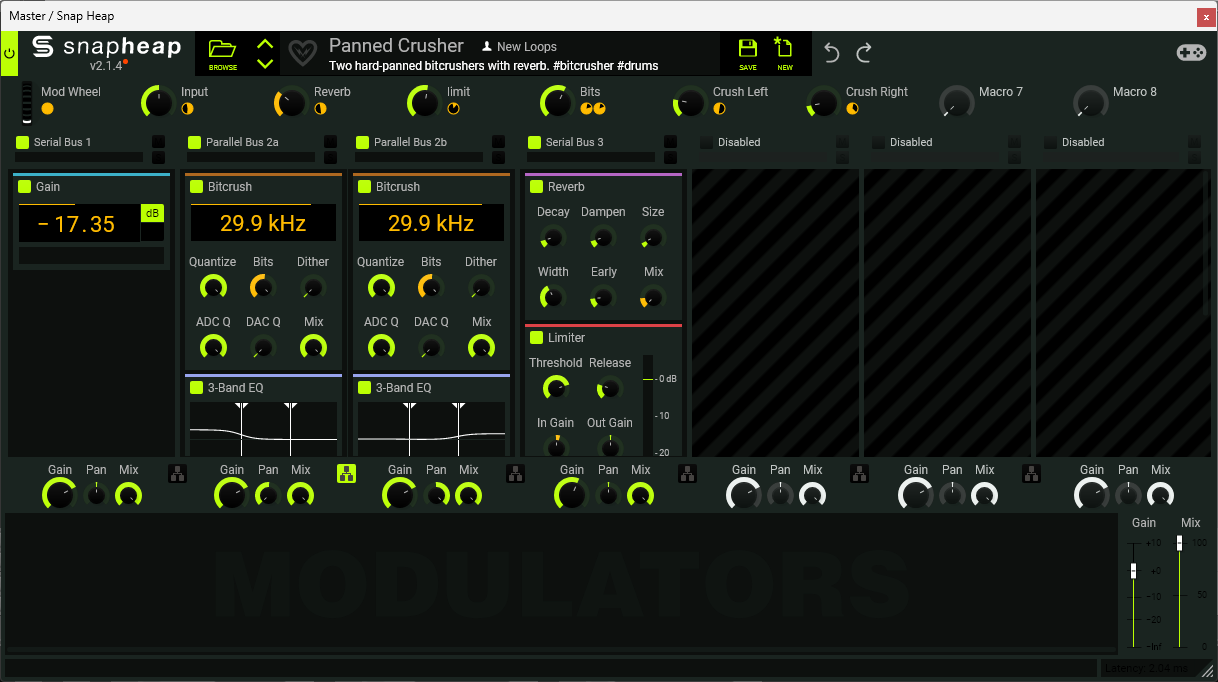The width and height of the screenshot is (1218, 682).
Task: Toggle the dB unit button in Gain
Action: 152,213
